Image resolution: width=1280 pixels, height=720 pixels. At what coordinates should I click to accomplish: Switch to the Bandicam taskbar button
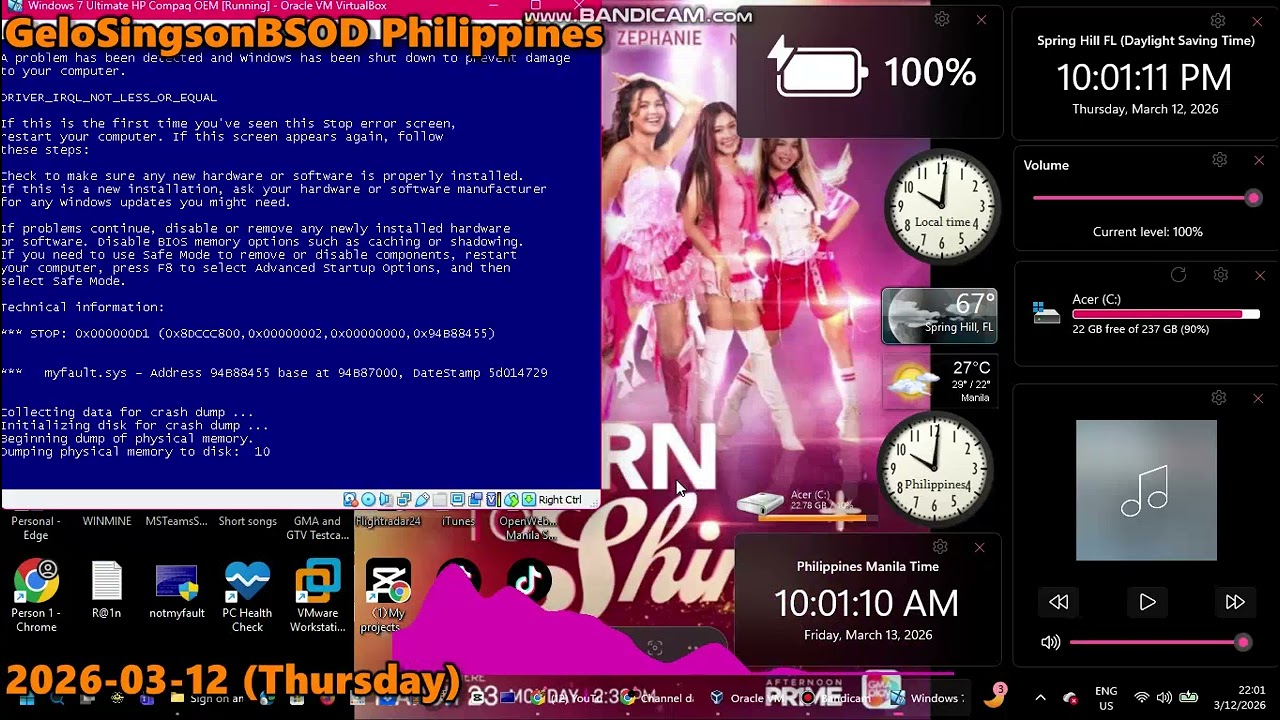tap(838, 698)
